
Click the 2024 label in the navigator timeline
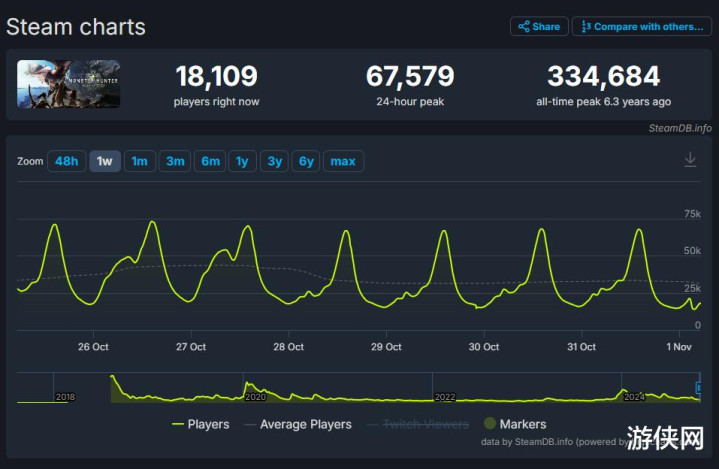[x=634, y=397]
